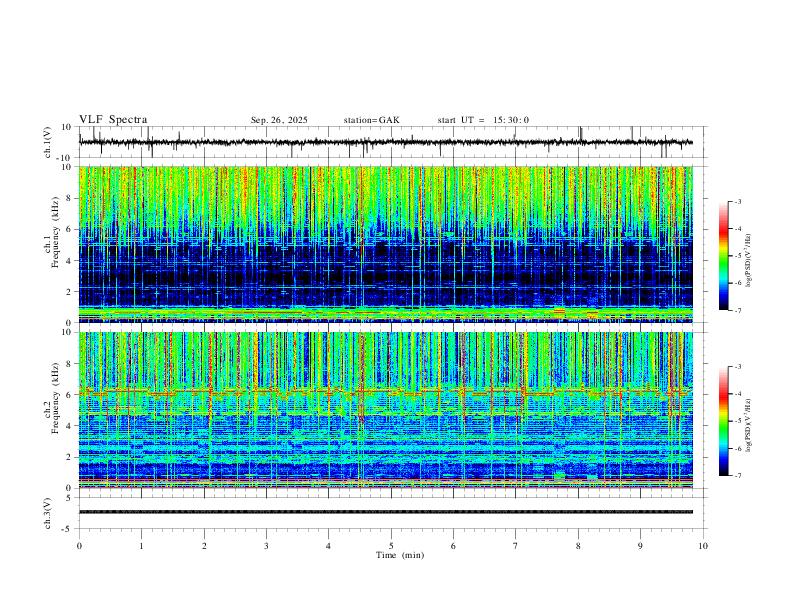The width and height of the screenshot is (792, 612).
Task: Click the ch.2 color bar log(PSD) label
Action: (749, 426)
